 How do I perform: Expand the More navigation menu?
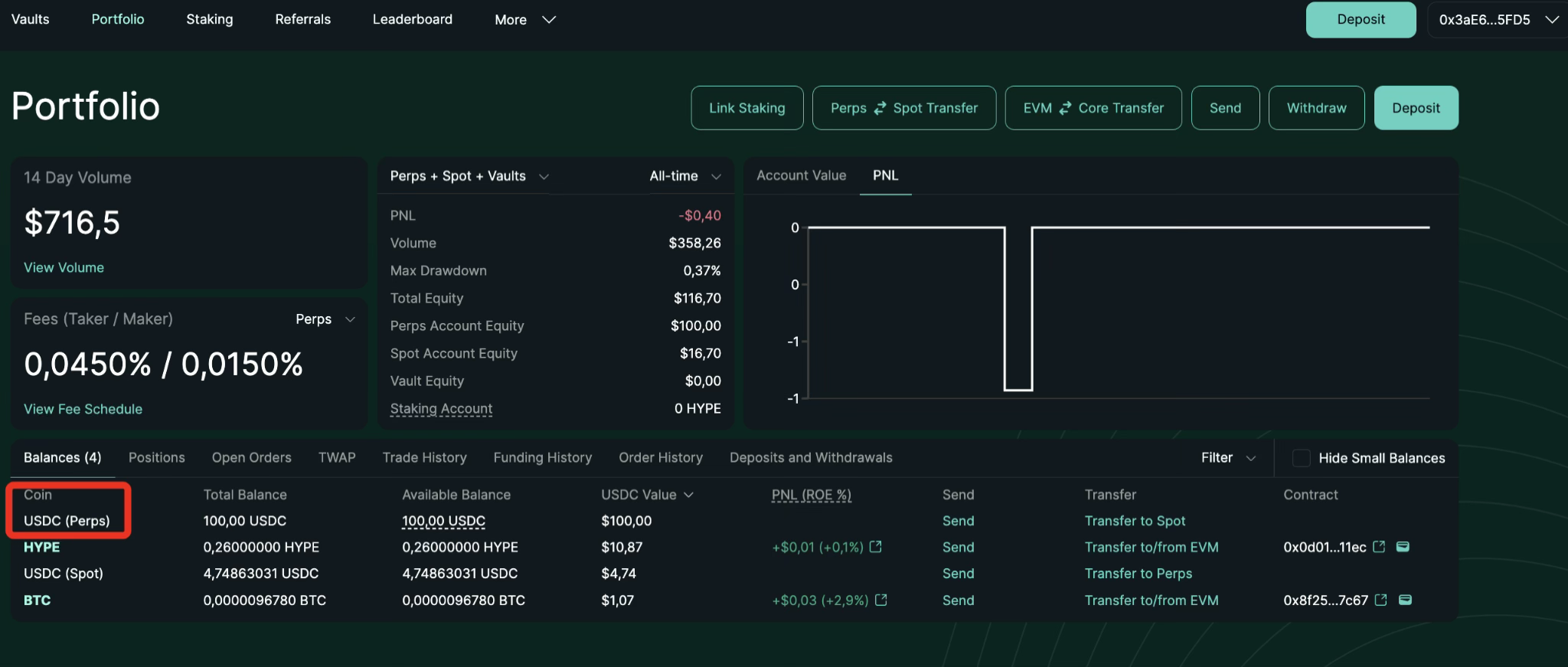524,20
